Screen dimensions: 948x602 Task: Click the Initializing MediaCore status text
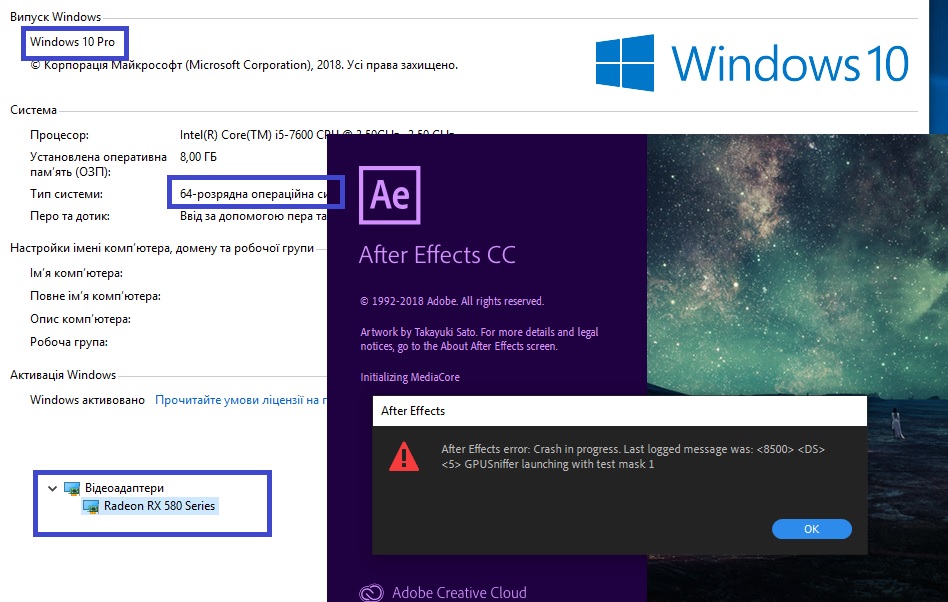coord(410,377)
